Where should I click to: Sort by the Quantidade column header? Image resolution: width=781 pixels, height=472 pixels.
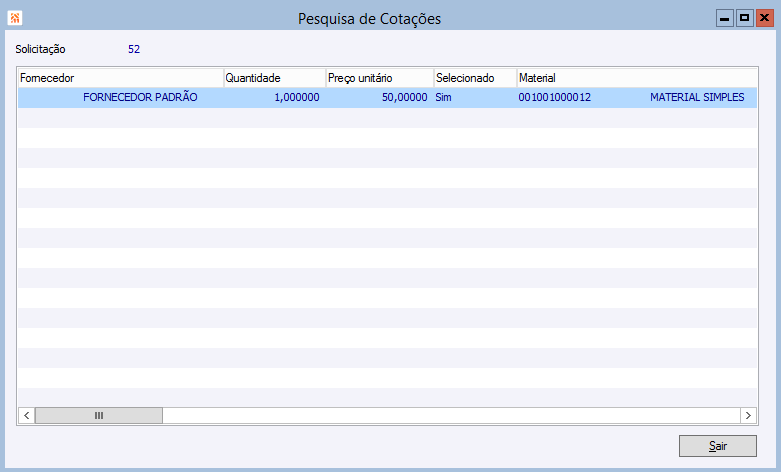[275, 78]
